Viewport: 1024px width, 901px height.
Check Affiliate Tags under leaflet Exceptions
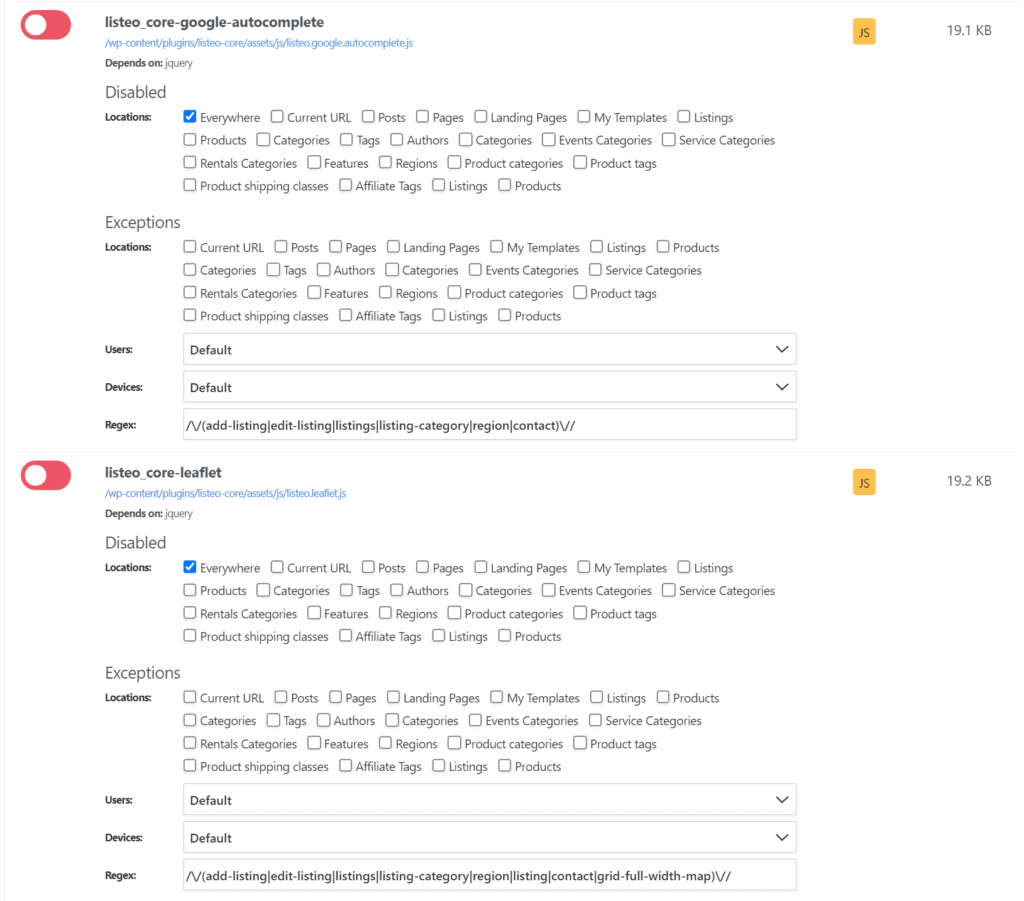tap(345, 766)
